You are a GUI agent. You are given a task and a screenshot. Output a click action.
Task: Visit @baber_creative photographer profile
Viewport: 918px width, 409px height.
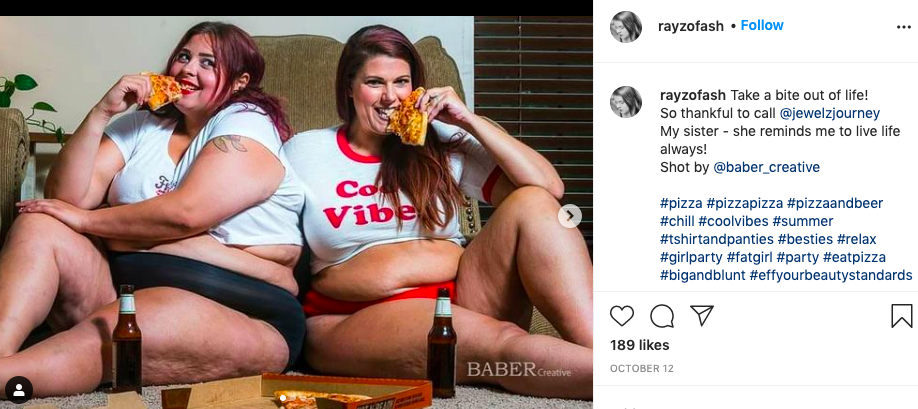(766, 167)
